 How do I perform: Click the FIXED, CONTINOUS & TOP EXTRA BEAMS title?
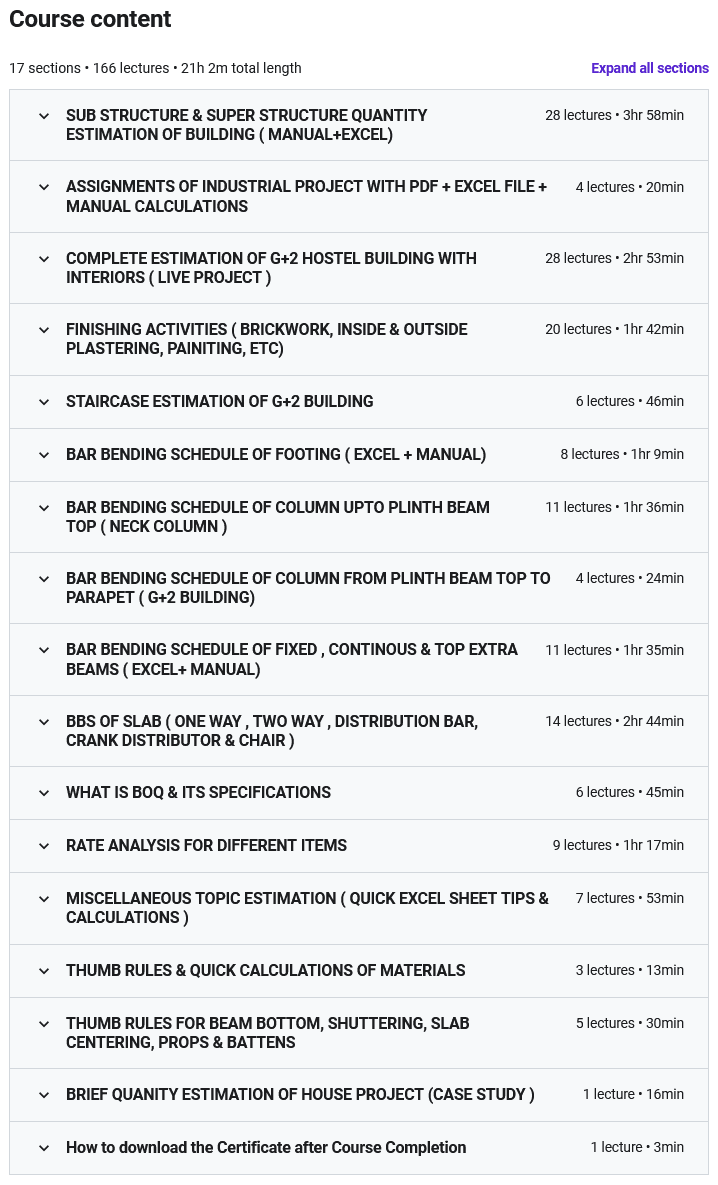291,659
